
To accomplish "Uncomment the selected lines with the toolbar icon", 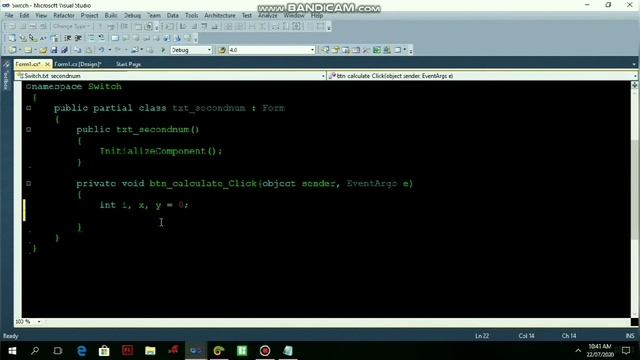I will [x=101, y=38].
